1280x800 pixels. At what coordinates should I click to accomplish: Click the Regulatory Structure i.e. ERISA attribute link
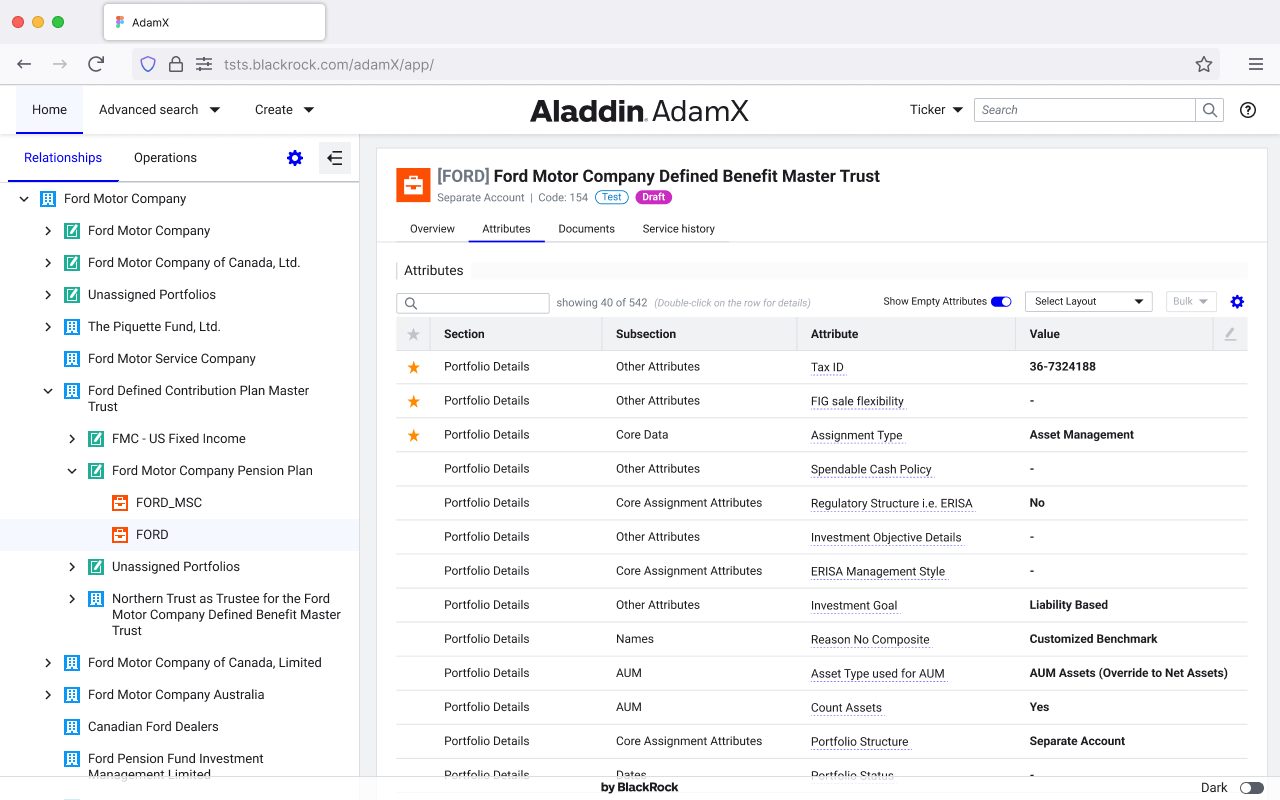[892, 503]
